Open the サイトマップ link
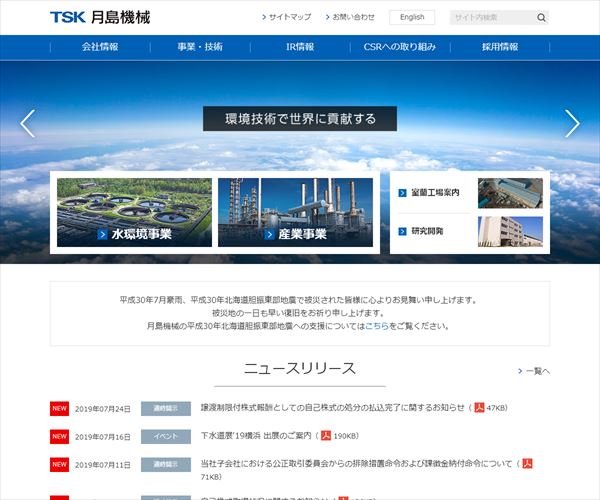The height and width of the screenshot is (500, 600). click(x=290, y=17)
